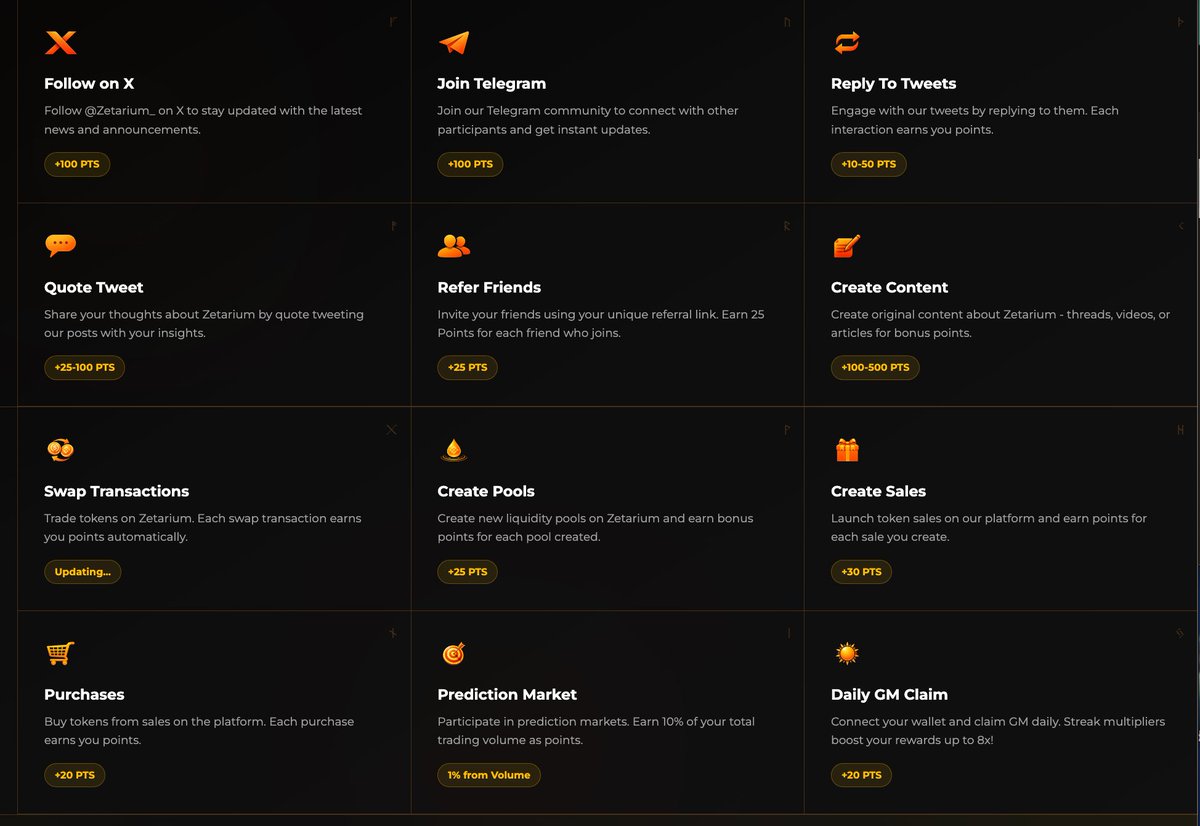Click the description 'Participate in prediction markets'
1200x826 pixels.
click(596, 730)
